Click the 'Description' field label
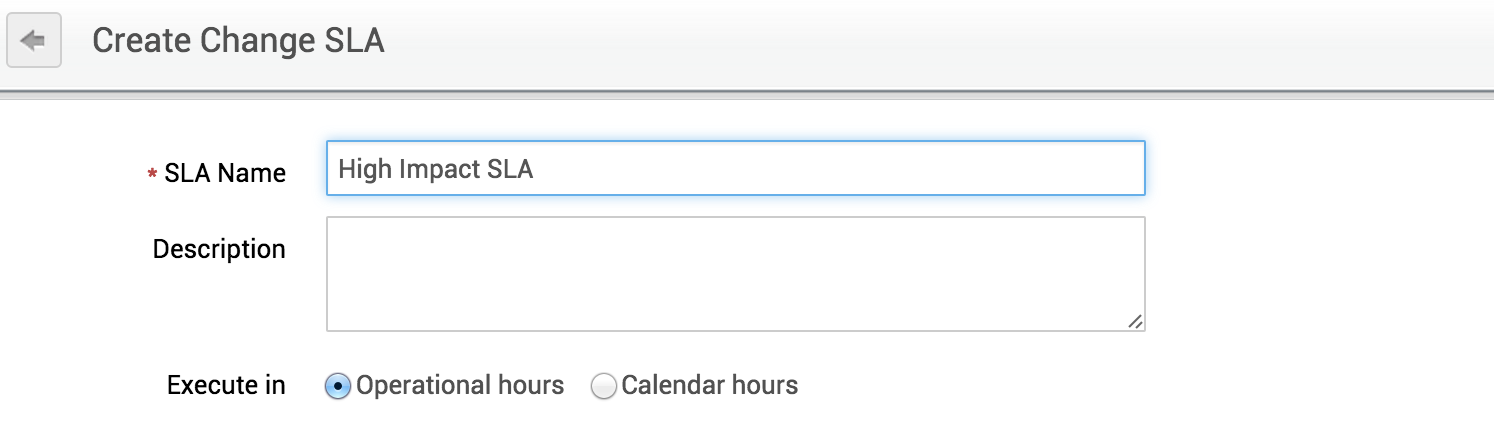Viewport: 1494px width, 448px height. pyautogui.click(x=219, y=249)
